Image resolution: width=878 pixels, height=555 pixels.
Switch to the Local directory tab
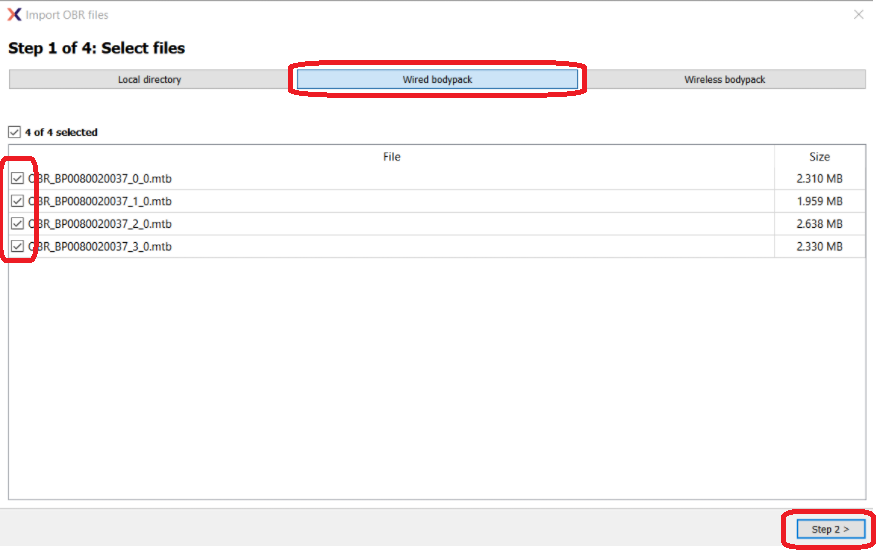150,79
